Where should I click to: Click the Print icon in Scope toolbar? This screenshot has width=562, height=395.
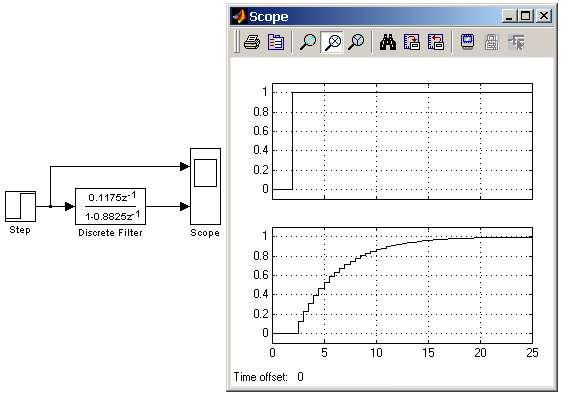(252, 42)
